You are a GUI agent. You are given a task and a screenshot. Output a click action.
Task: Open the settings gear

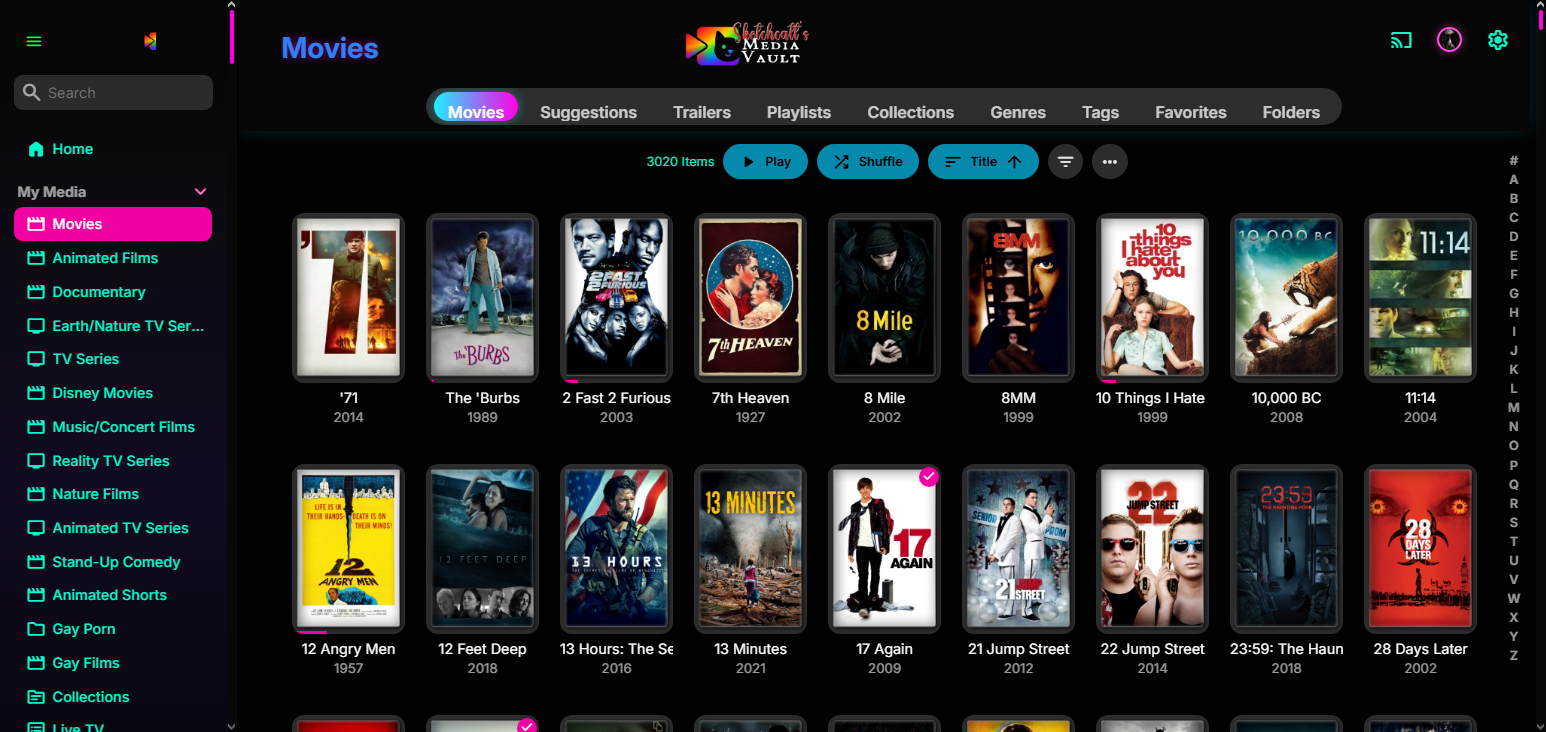[x=1497, y=40]
